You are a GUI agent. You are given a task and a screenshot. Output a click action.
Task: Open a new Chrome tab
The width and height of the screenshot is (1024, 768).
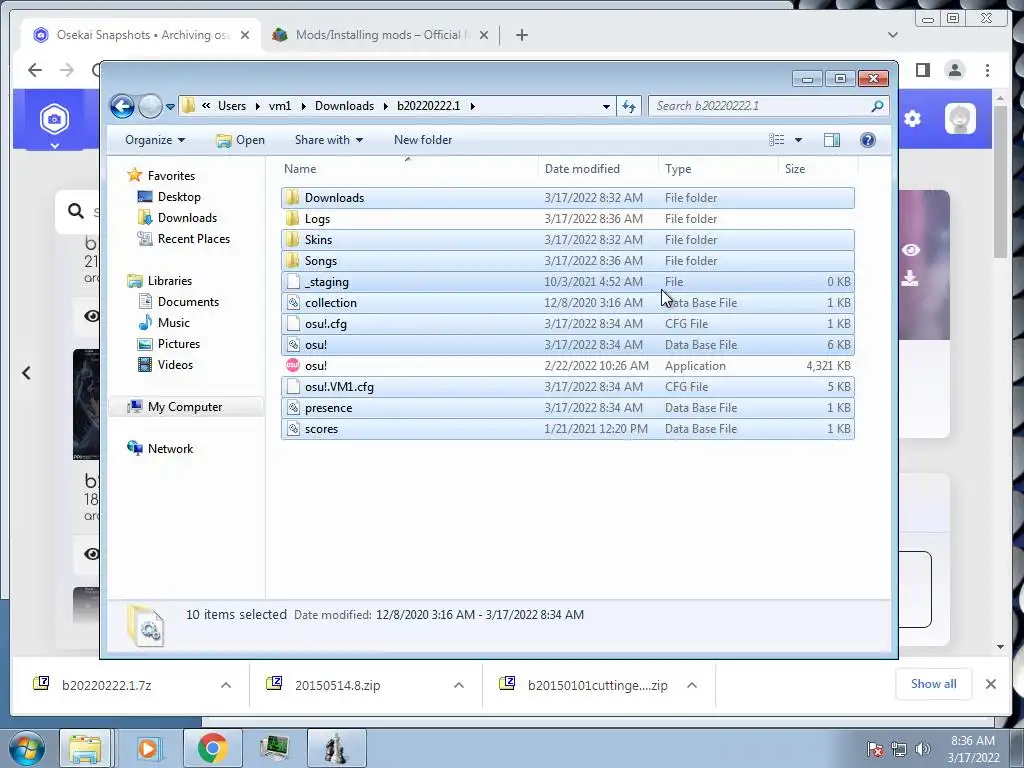pyautogui.click(x=521, y=35)
